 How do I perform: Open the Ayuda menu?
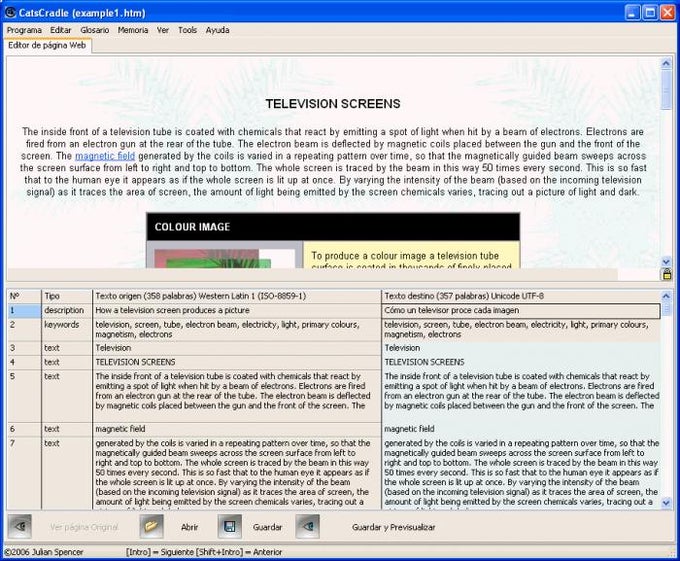point(217,30)
